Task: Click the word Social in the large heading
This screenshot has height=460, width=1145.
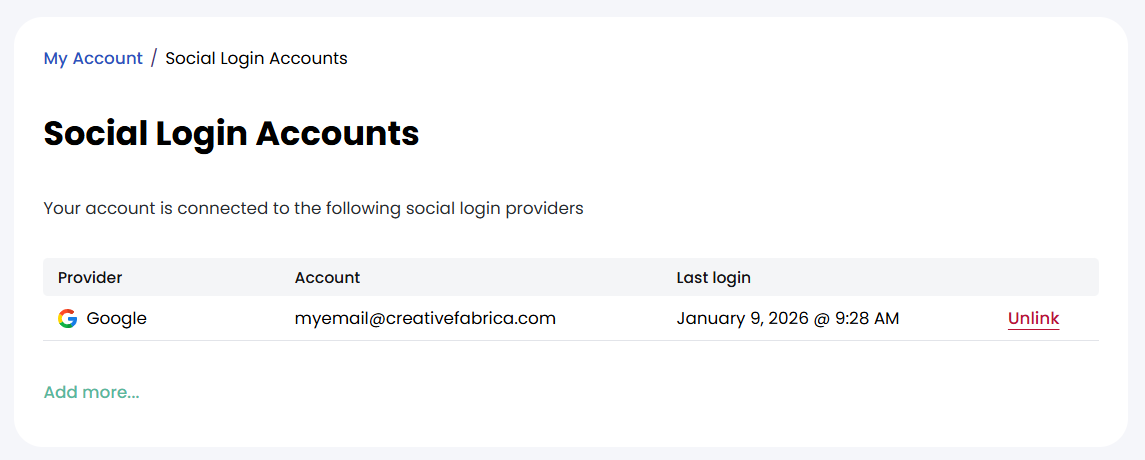Action: coord(96,133)
